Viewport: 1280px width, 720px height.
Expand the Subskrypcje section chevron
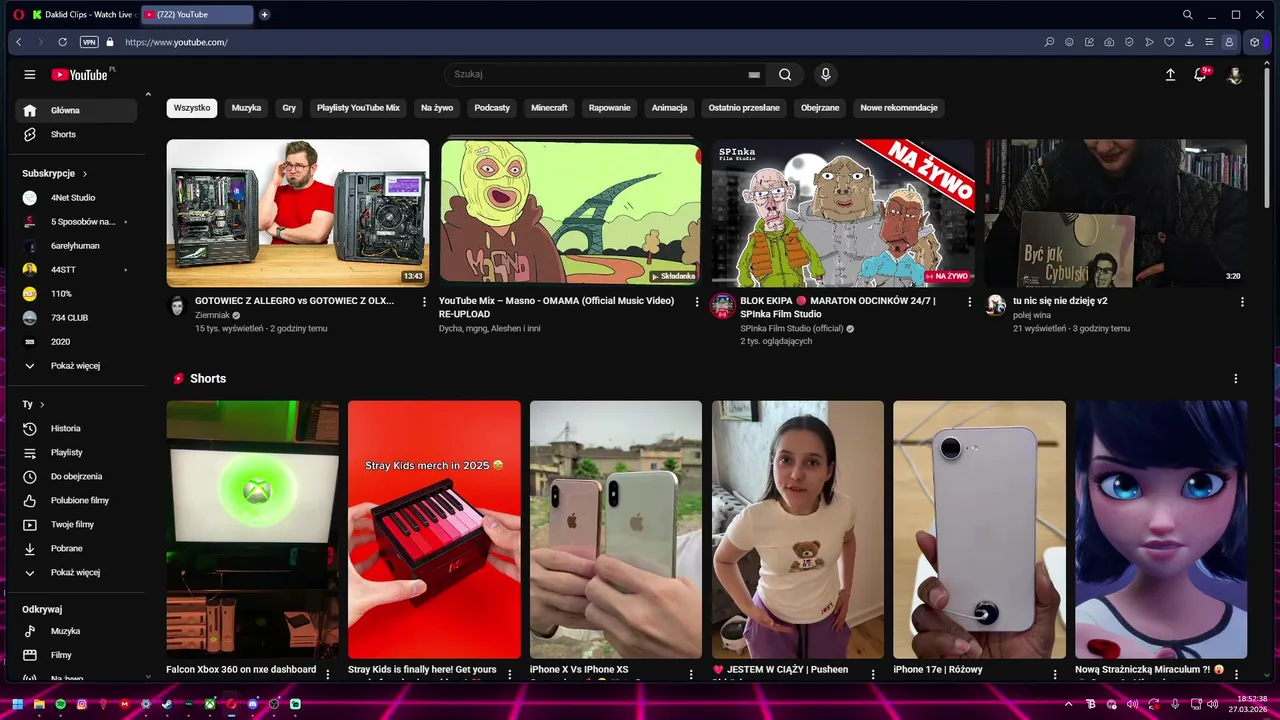[85, 174]
